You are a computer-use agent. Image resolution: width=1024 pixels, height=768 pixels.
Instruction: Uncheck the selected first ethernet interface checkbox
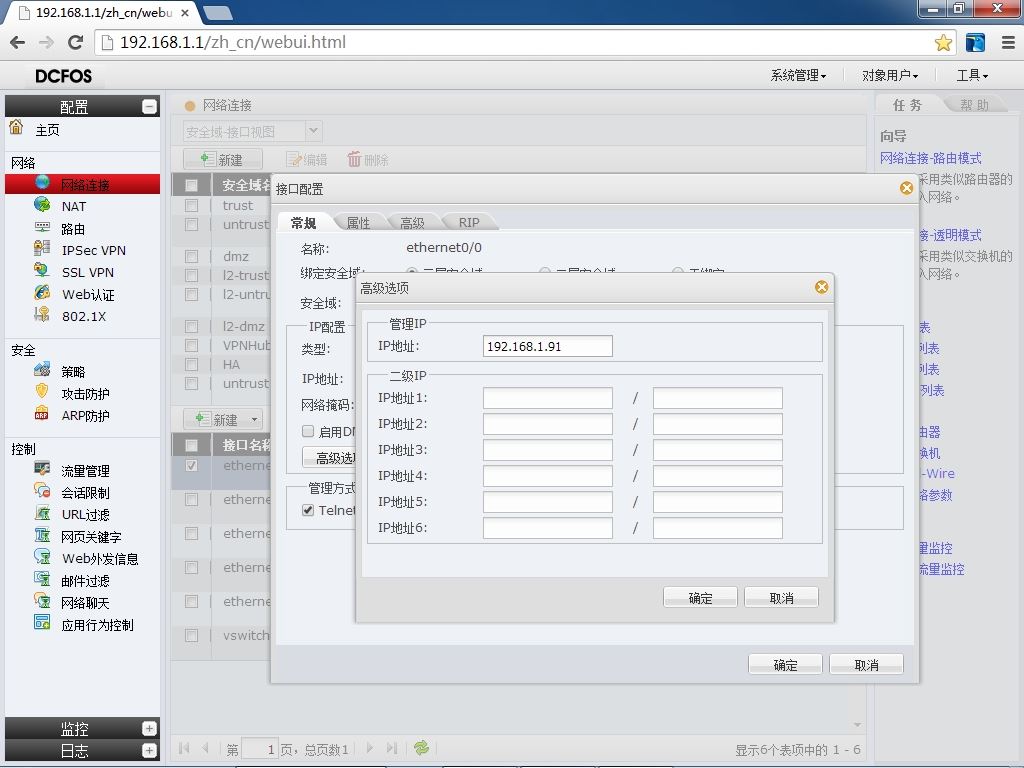[191, 466]
